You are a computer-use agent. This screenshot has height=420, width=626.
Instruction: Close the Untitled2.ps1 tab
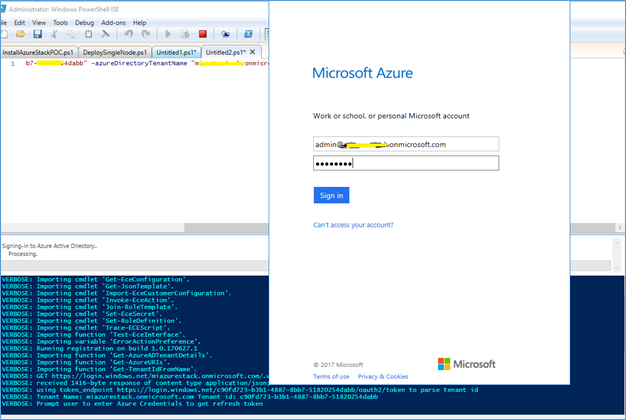click(x=252, y=52)
